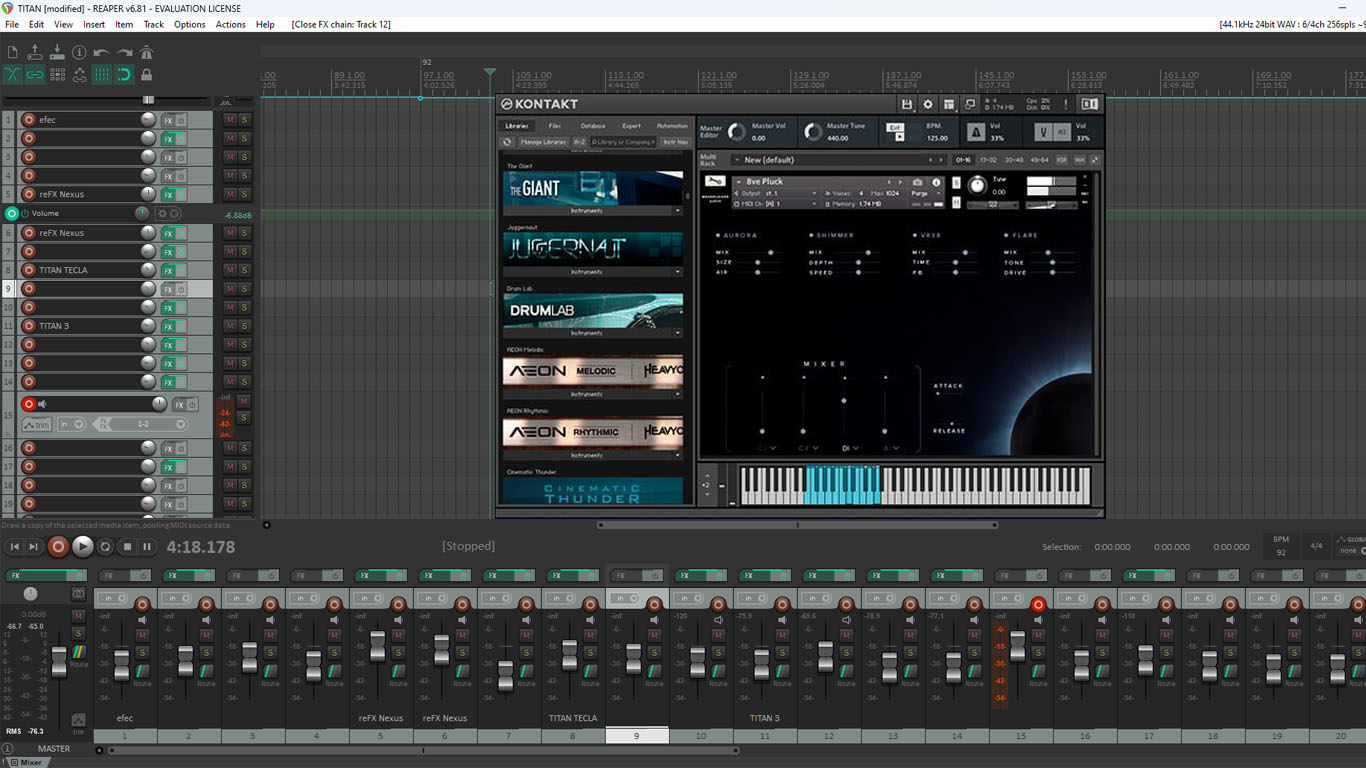Click Kontakt panic exclamation icon
The image size is (1366, 768).
point(1066,104)
